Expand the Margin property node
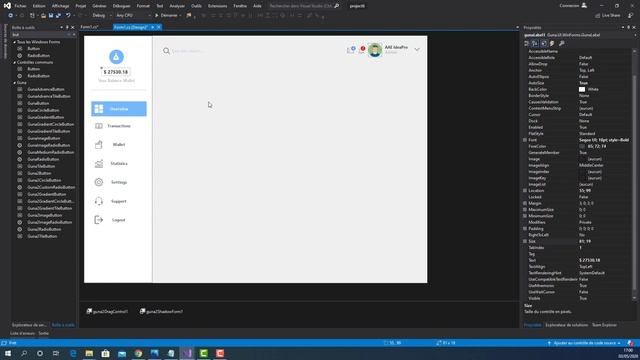This screenshot has width=640, height=360. pos(525,203)
